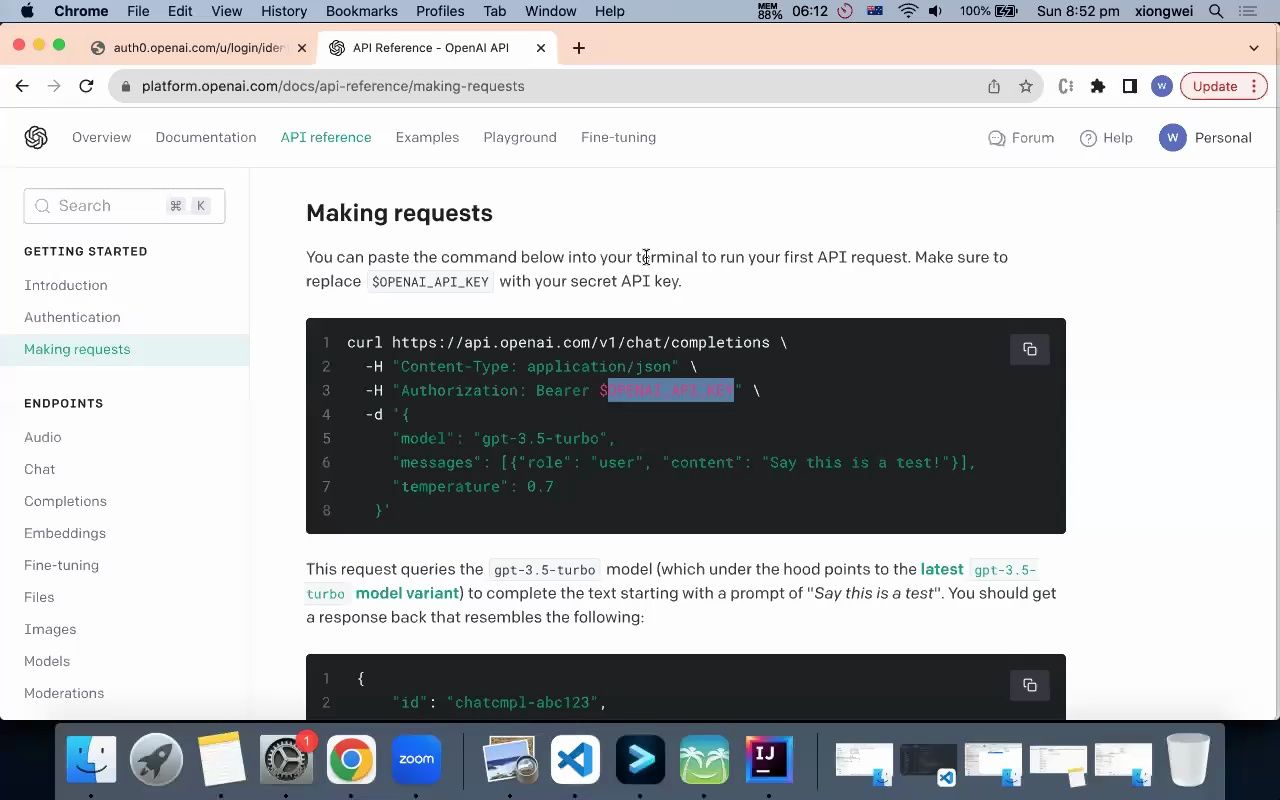The height and width of the screenshot is (800, 1280).
Task: Select Moderations endpoint in the sidebar
Action: point(64,693)
